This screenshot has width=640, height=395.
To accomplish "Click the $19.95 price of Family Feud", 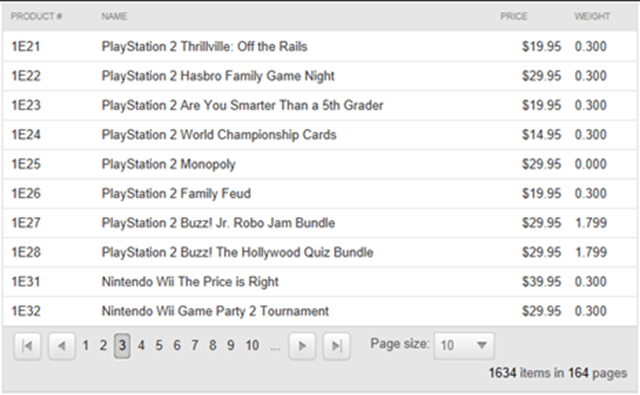I will click(542, 193).
